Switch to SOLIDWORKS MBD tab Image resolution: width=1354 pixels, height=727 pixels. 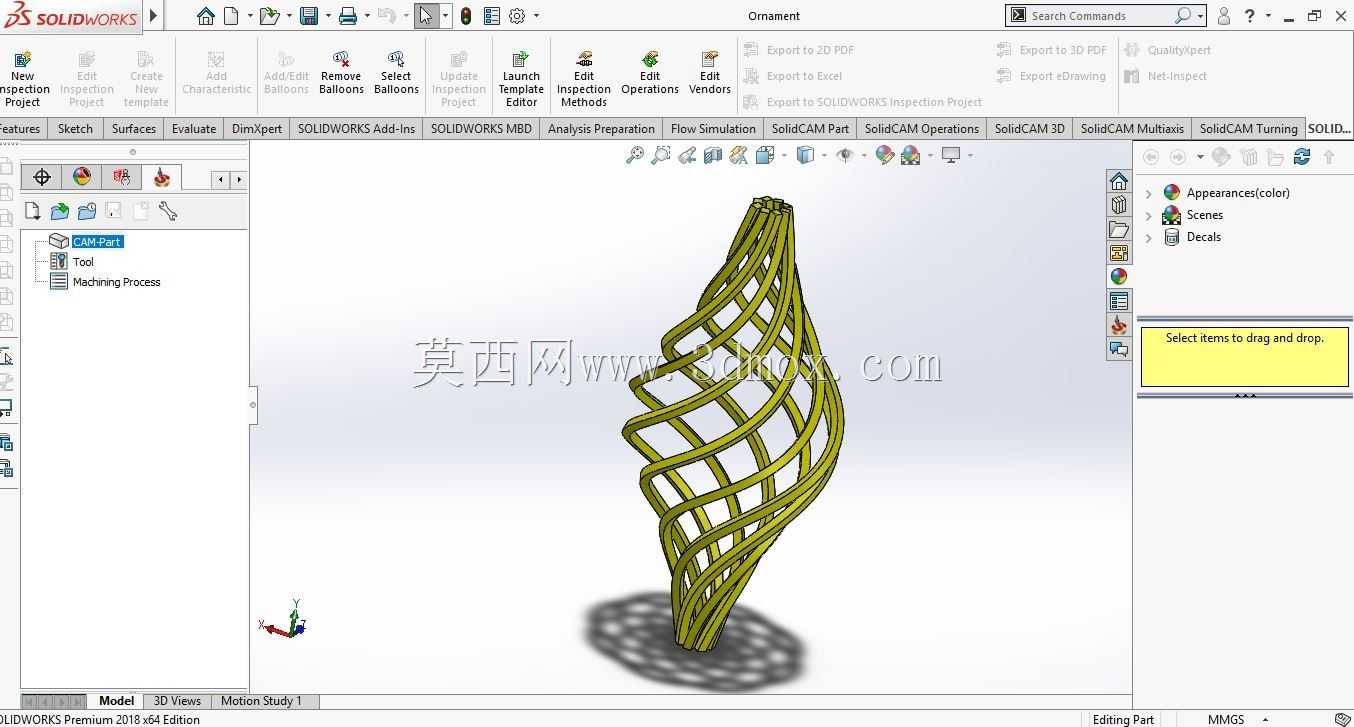[x=481, y=128]
